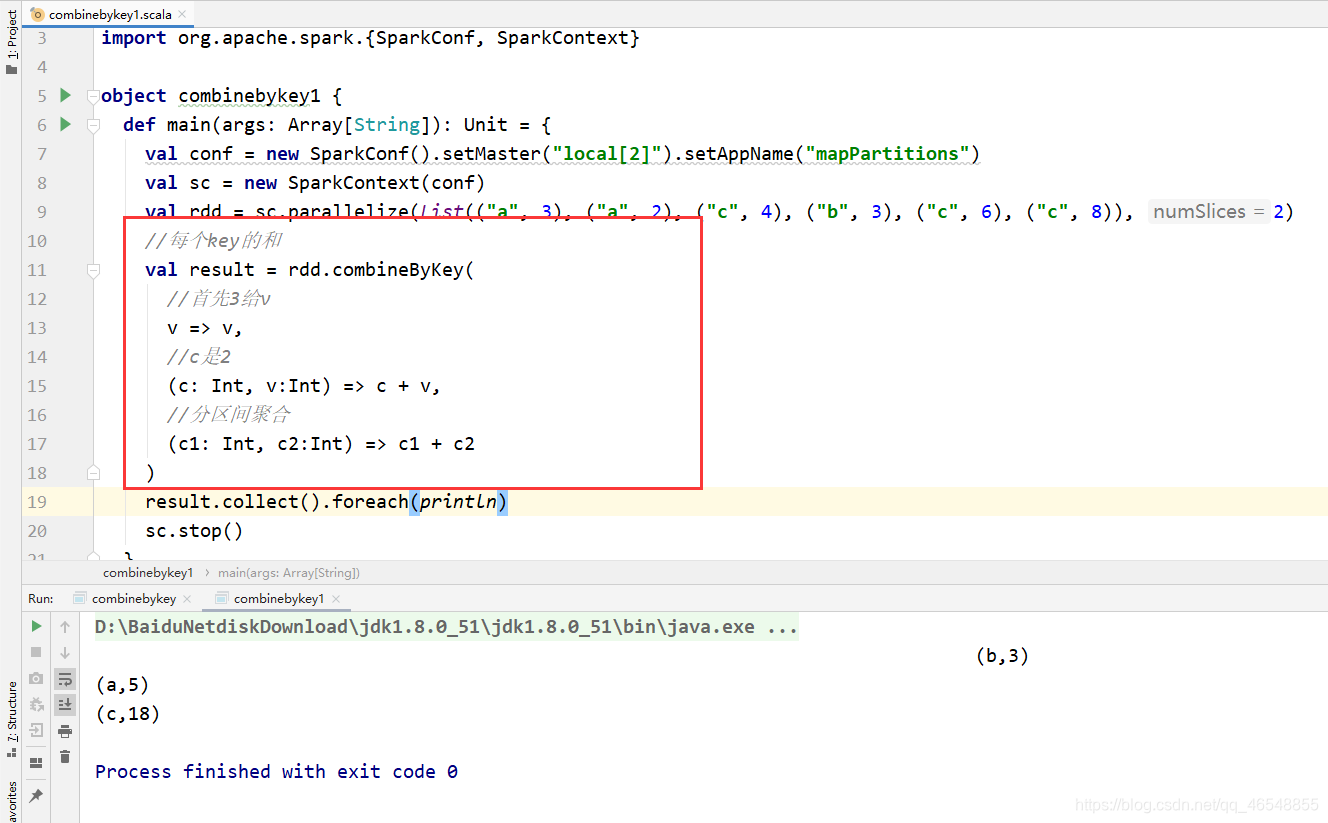Toggle scroll to end of console
Image resolution: width=1328 pixels, height=823 pixels.
[x=65, y=705]
